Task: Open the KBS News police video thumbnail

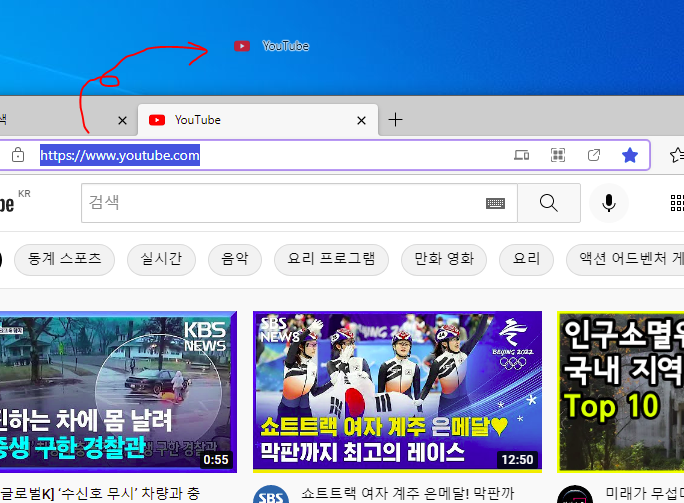Action: point(118,392)
